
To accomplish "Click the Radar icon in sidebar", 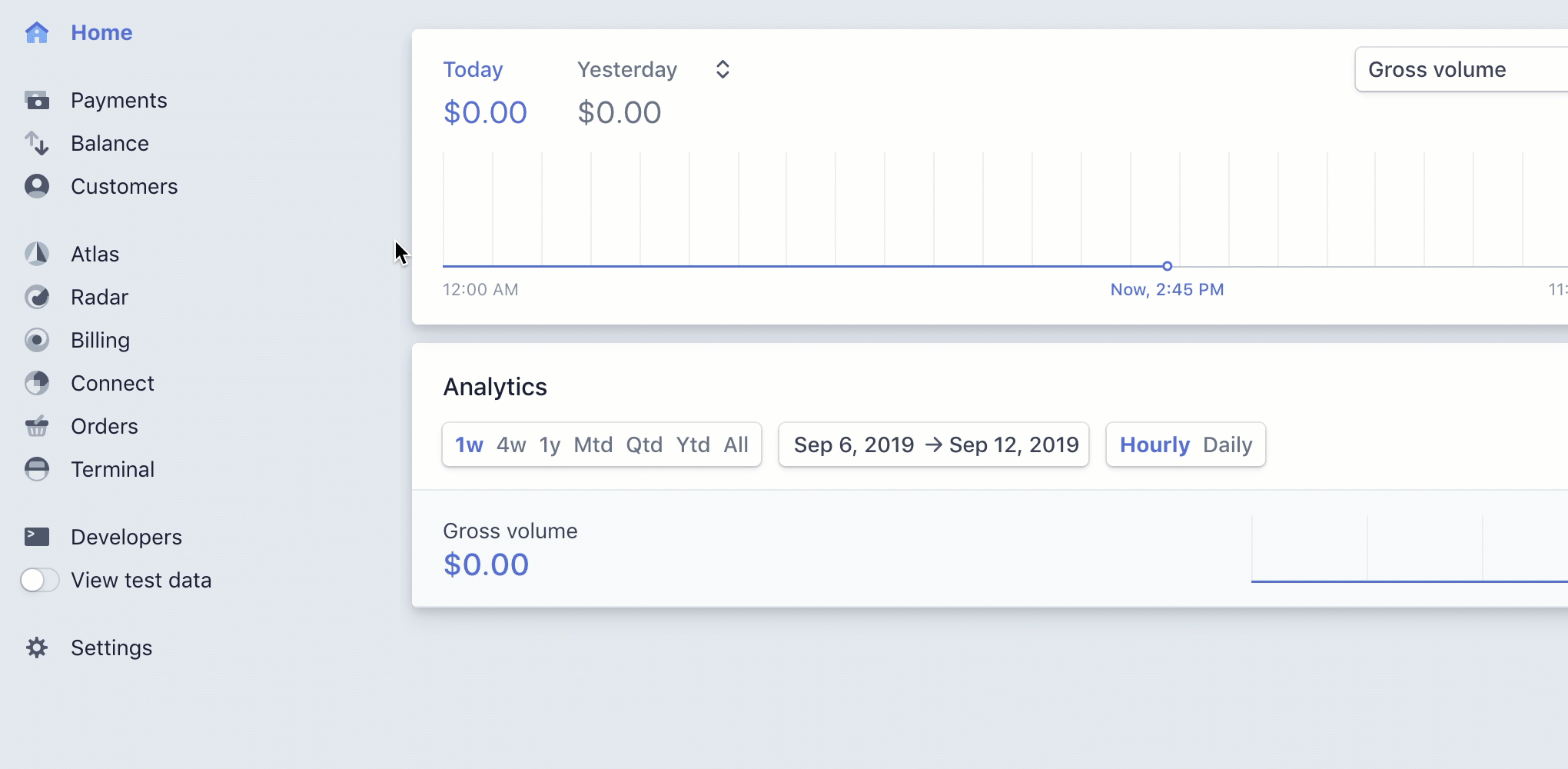I will point(37,298).
